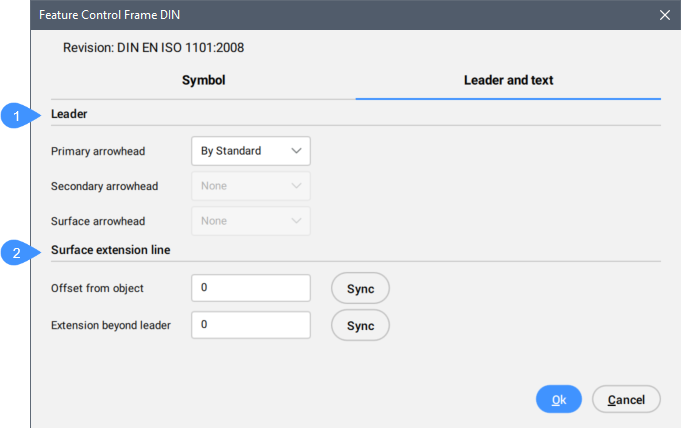Confirm the dialog with Ok
Screen dimensions: 681x428
(x=559, y=399)
